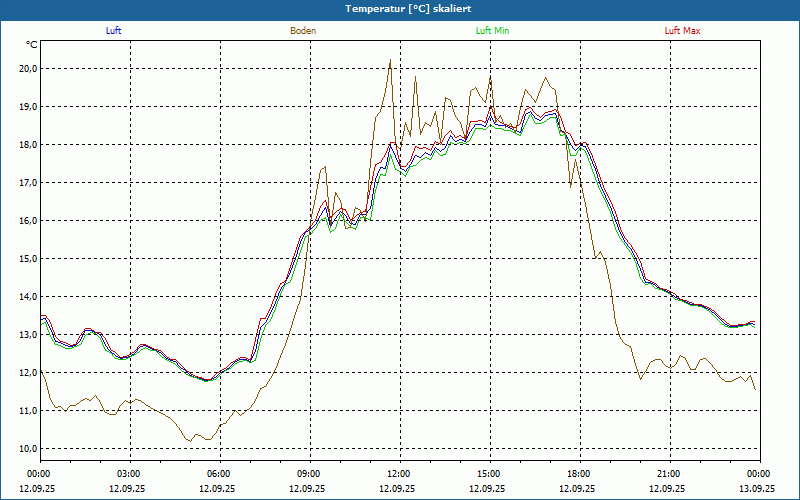Screen dimensions: 800x500
Task: Toggle the 'Luft Max' legend label
Action: (x=683, y=31)
